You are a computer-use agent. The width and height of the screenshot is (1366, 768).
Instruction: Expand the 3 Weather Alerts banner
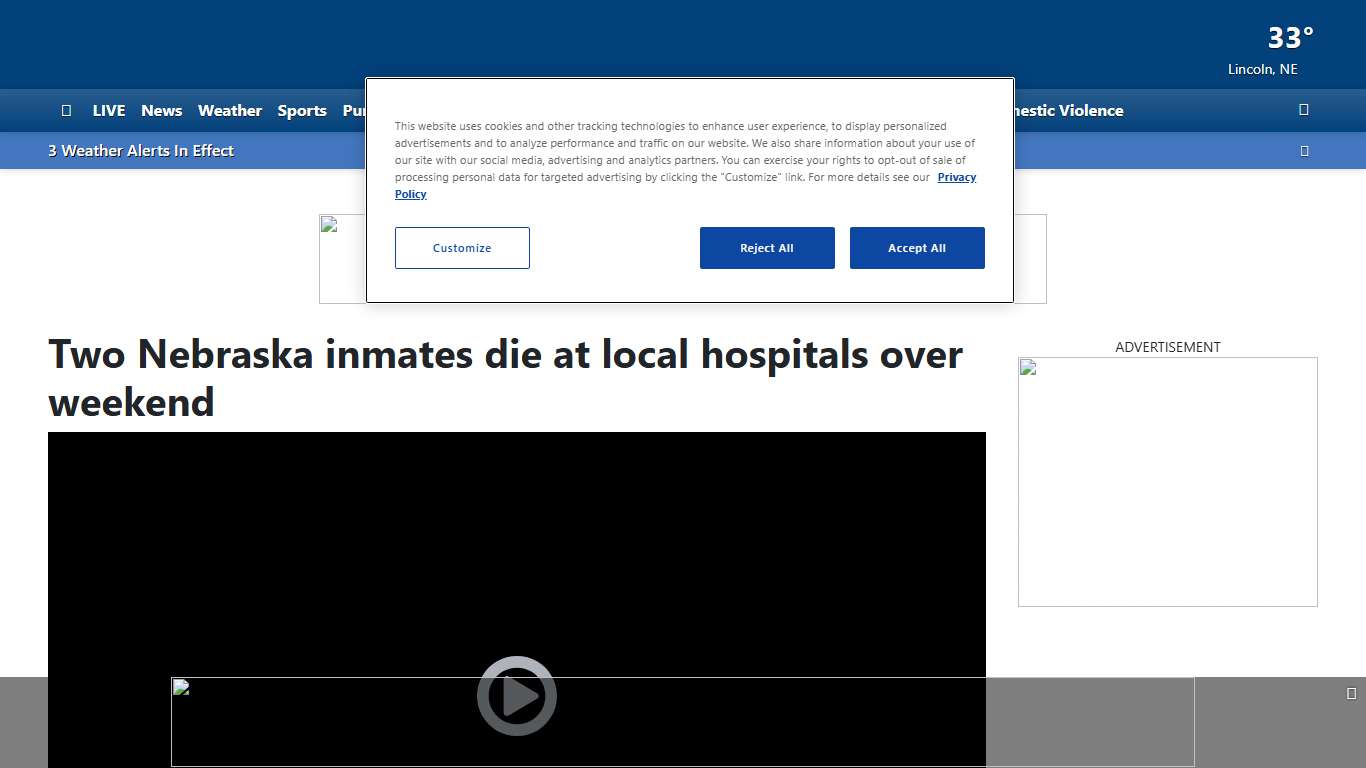(140, 150)
